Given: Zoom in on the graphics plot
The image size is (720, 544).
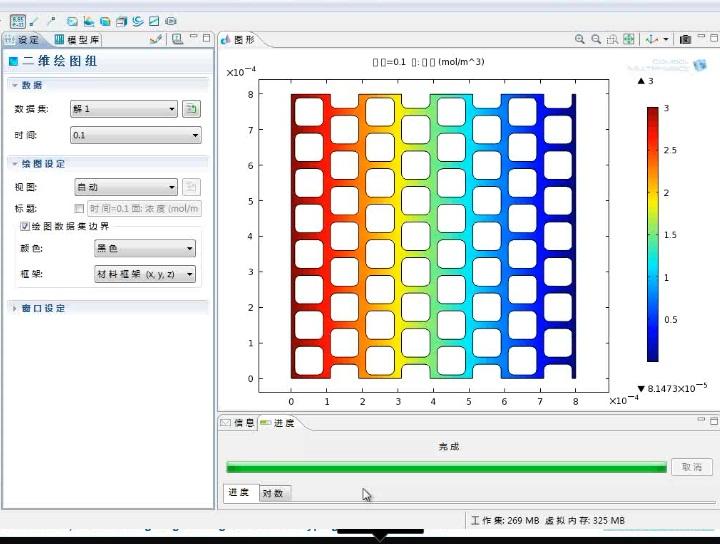Looking at the screenshot, I should tap(580, 39).
